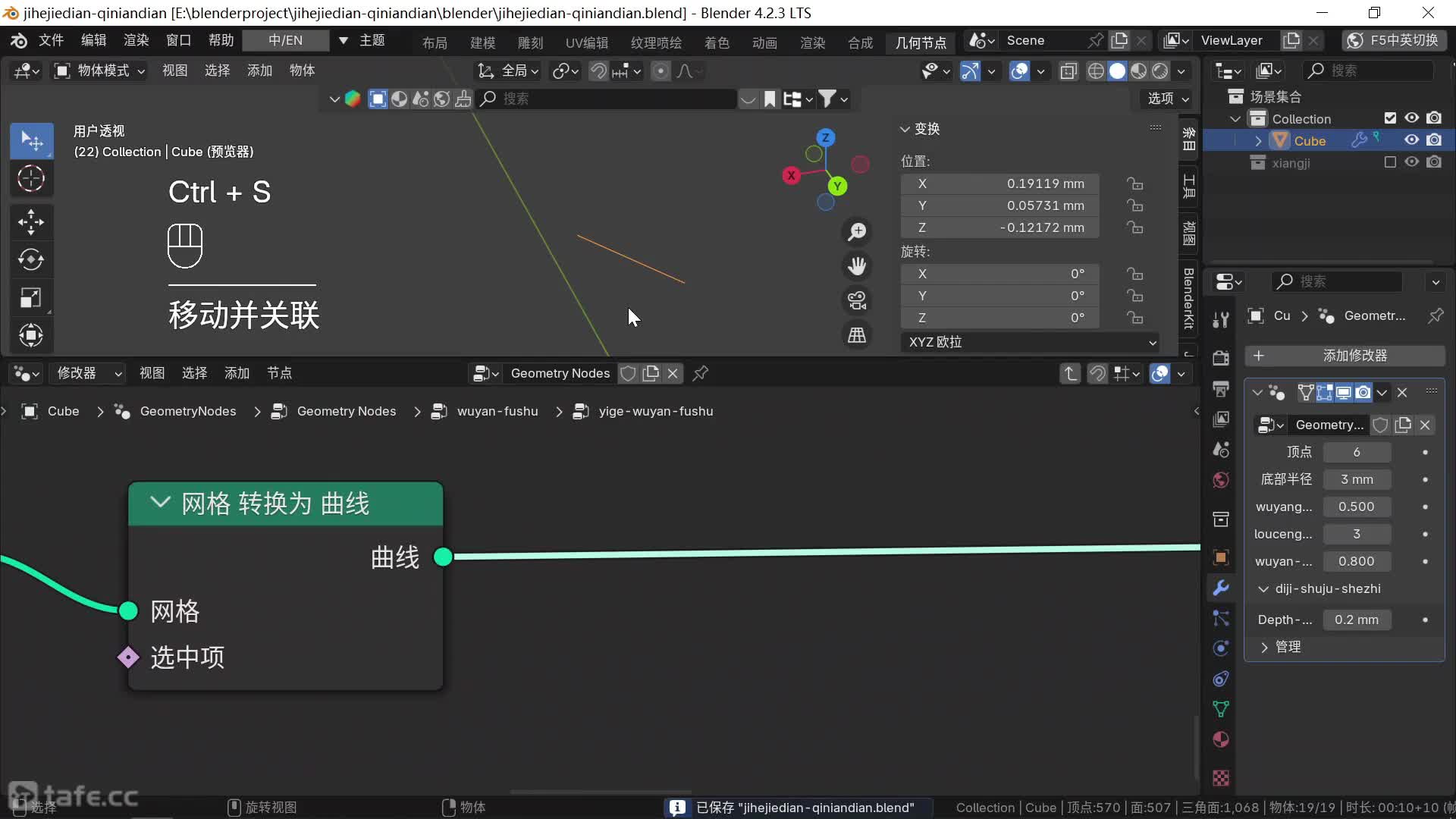Screen dimensions: 1456x819
Task: Lock the X location value
Action: [x=1135, y=184]
